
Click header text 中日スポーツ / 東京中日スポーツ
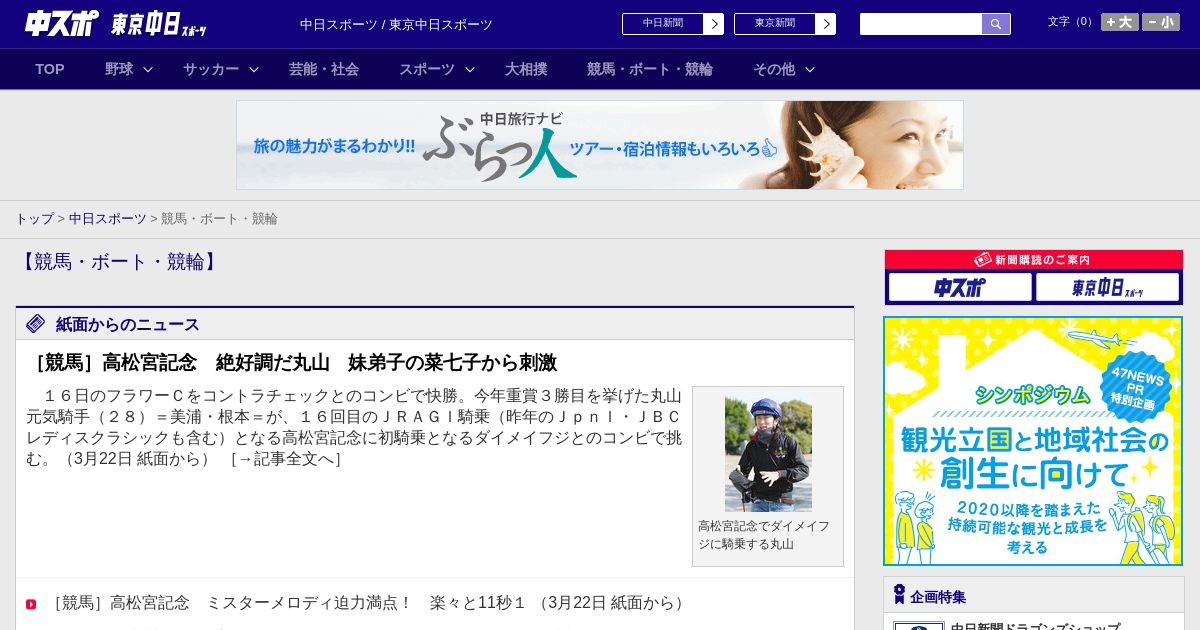point(396,25)
